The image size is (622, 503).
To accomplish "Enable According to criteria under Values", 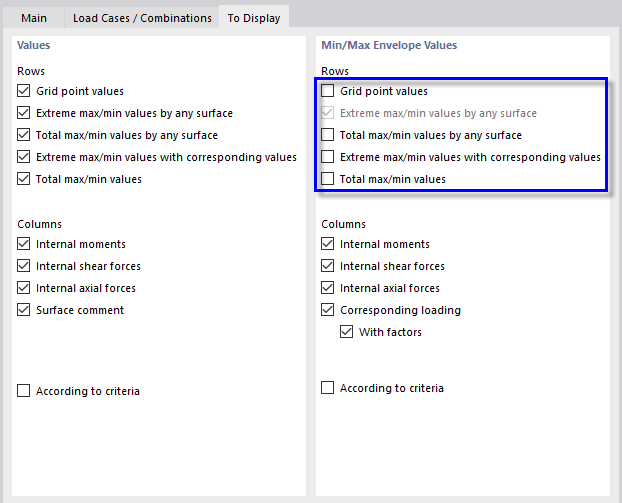I will 24,391.
